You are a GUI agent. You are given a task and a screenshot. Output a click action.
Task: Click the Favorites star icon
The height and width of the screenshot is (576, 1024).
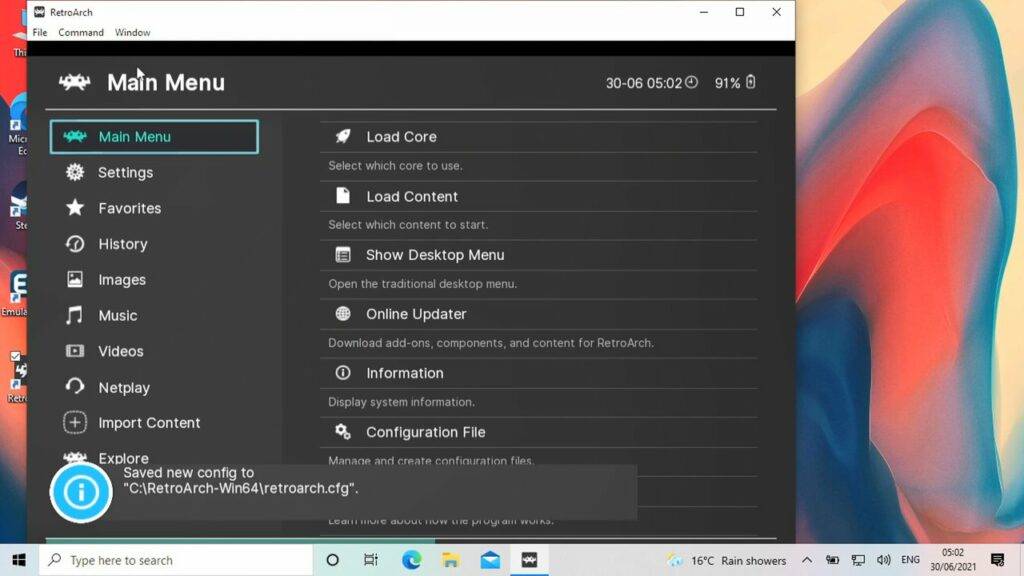point(74,208)
